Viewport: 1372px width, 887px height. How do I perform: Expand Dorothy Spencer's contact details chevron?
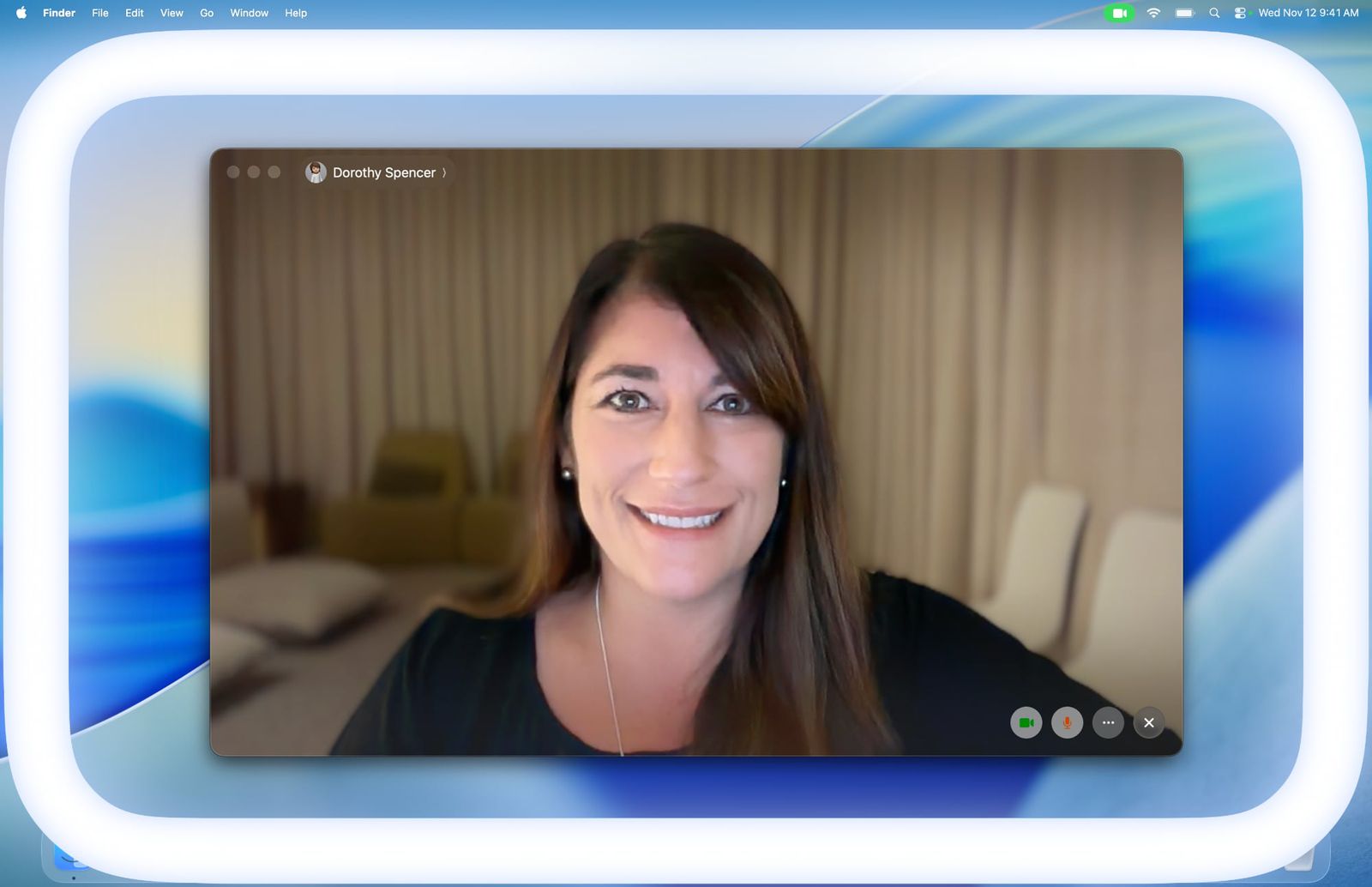(445, 172)
